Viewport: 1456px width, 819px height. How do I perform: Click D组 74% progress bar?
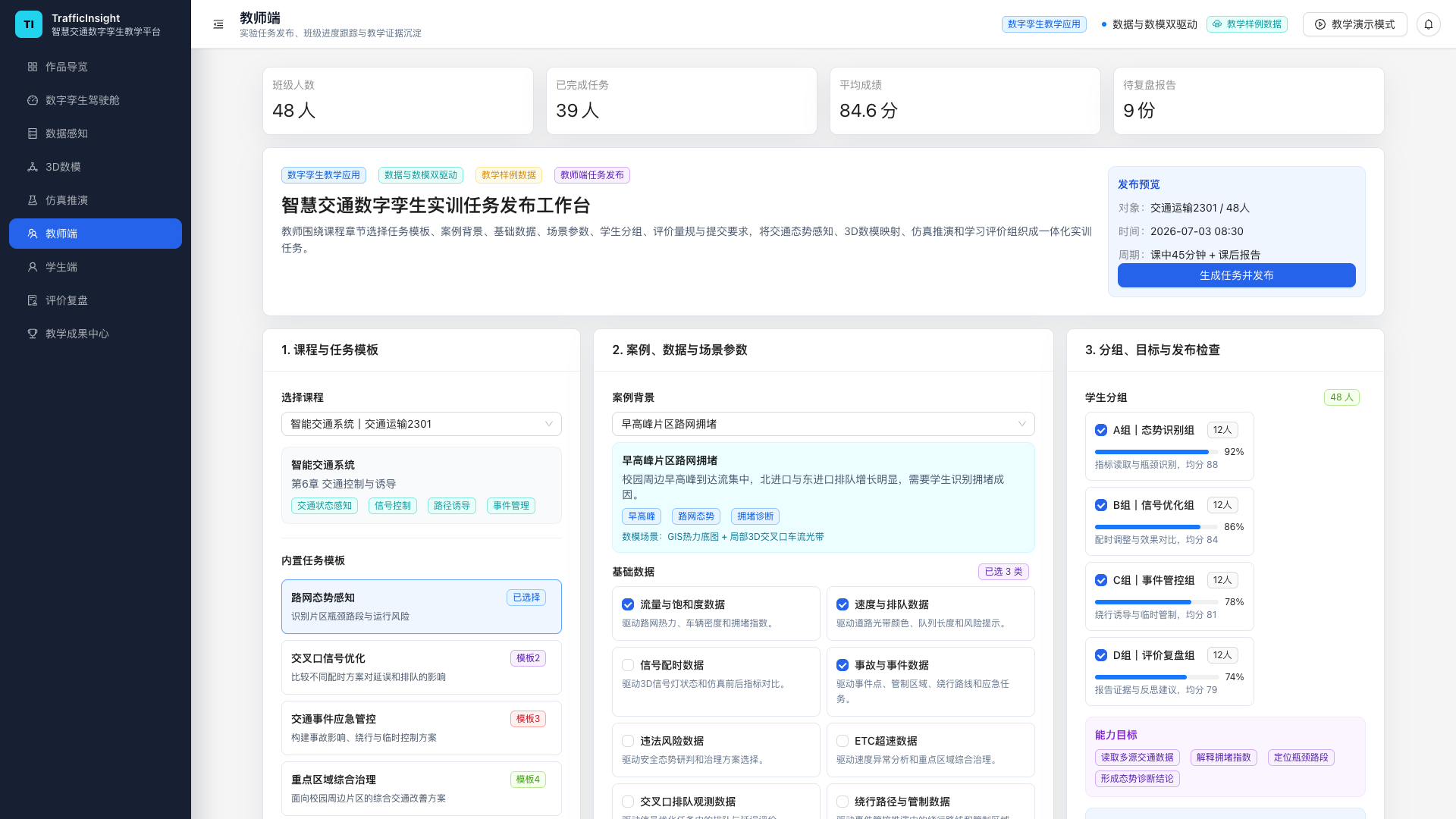1156,677
